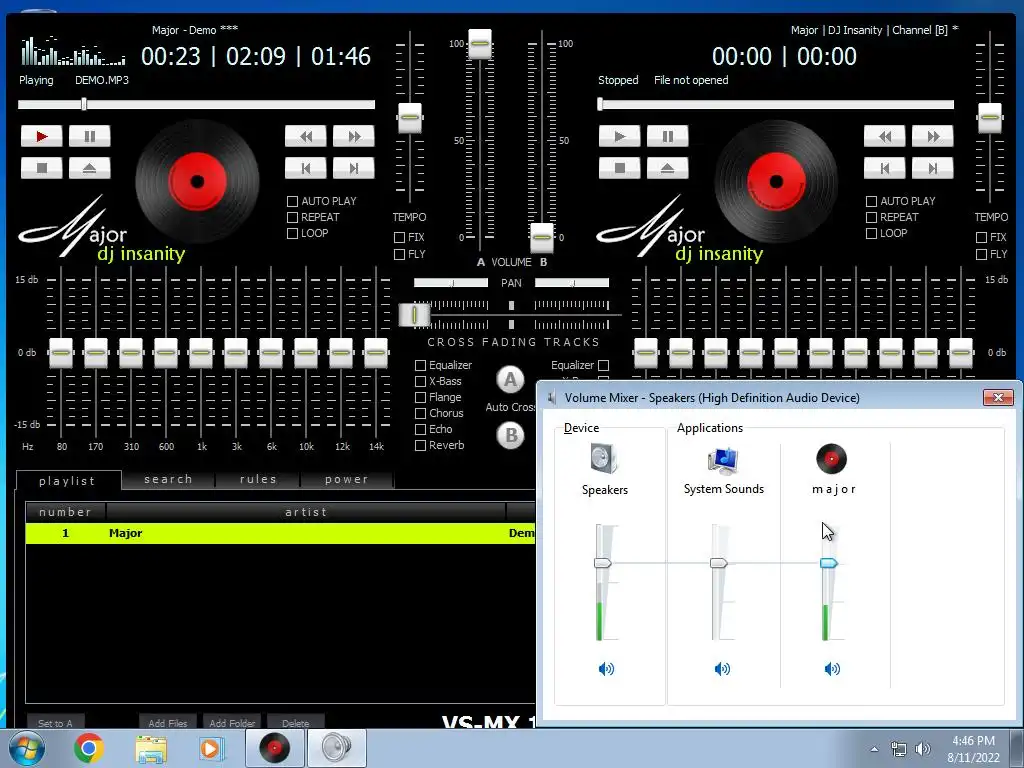The height and width of the screenshot is (768, 1024).
Task: Mute the Speakers device in Volume Mixer
Action: click(x=606, y=668)
